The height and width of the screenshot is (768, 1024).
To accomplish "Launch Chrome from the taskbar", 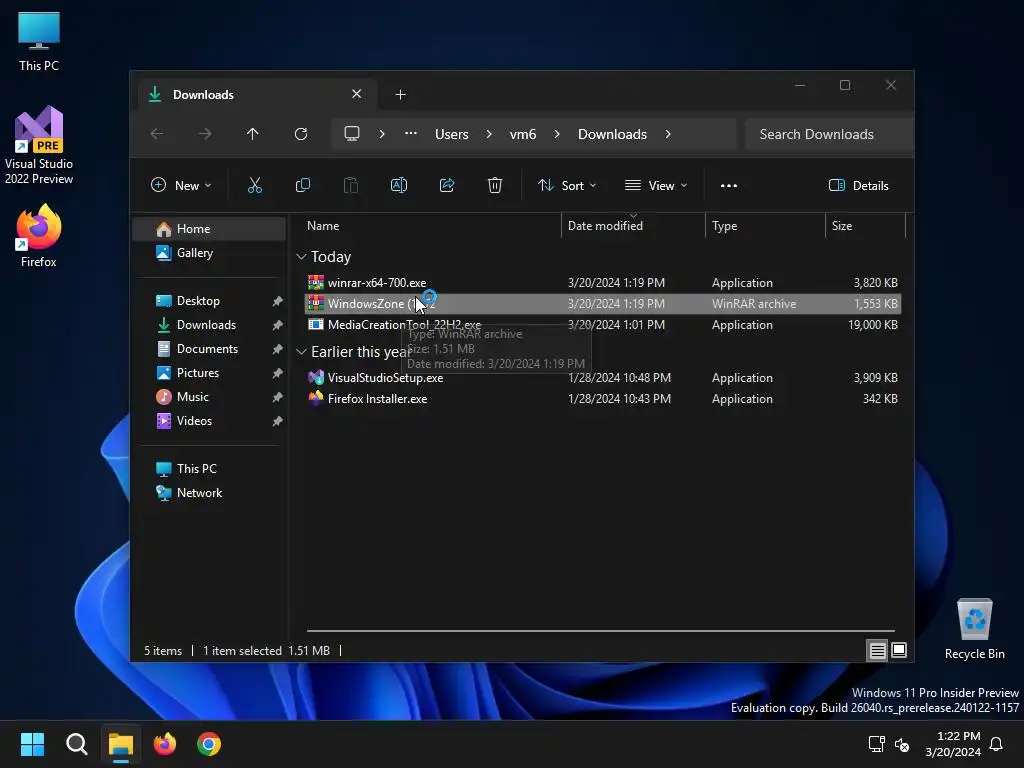I will click(x=209, y=744).
